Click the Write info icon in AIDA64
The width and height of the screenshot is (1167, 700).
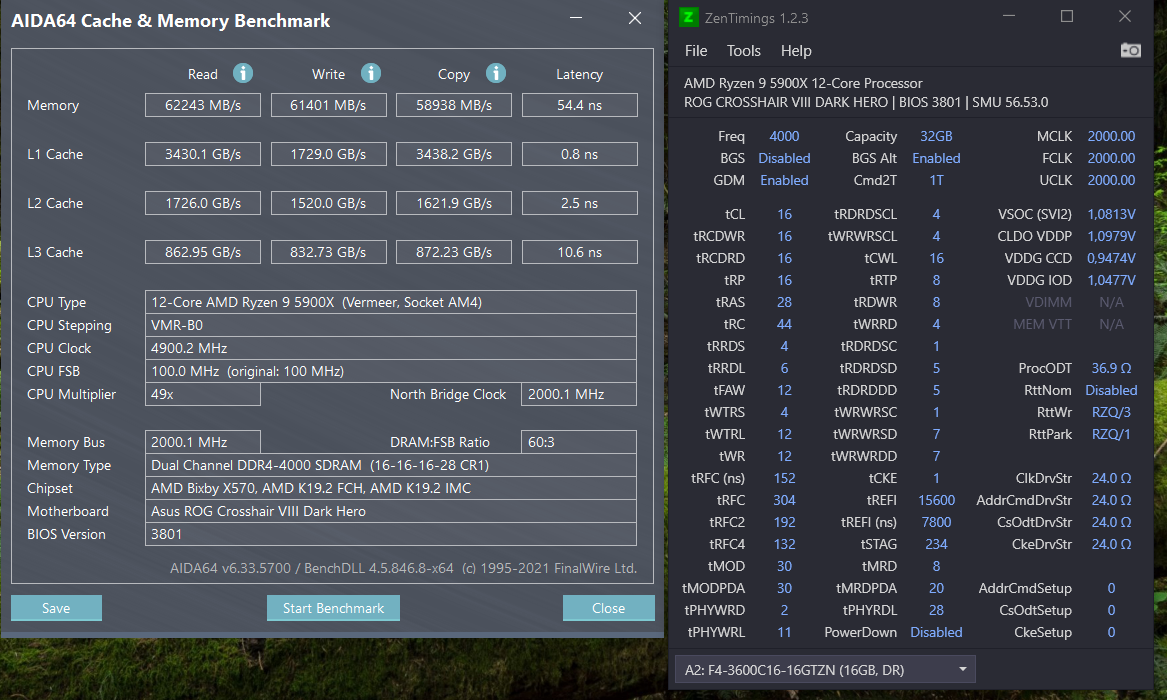pyautogui.click(x=371, y=73)
